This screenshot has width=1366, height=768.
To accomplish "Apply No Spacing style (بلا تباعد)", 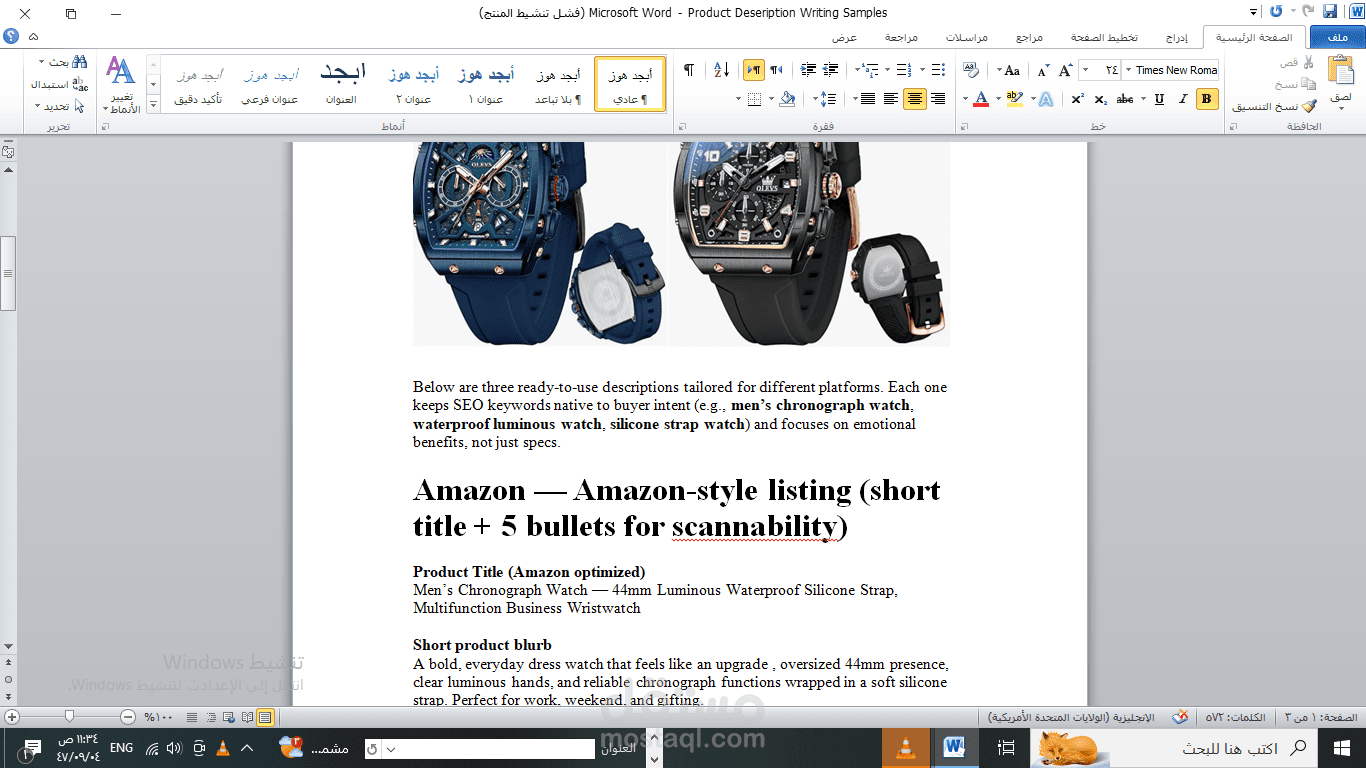I will pyautogui.click(x=557, y=83).
